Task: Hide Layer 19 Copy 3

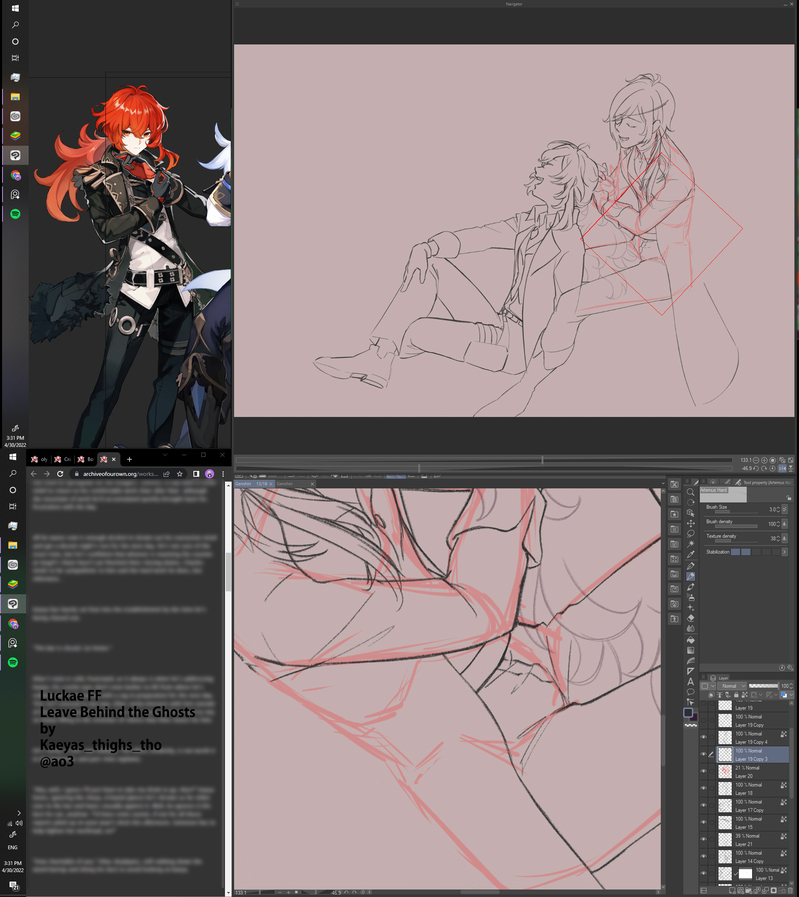Action: point(703,755)
